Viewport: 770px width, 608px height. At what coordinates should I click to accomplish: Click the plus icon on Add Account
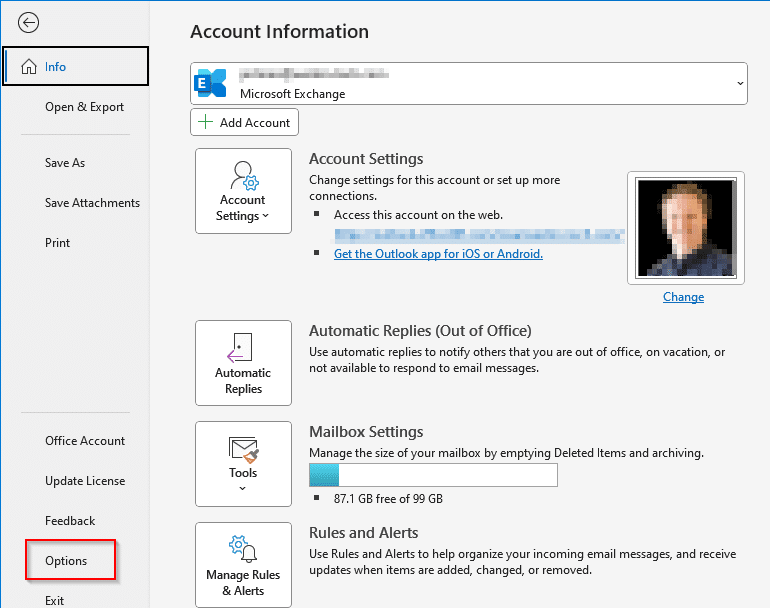(205, 122)
